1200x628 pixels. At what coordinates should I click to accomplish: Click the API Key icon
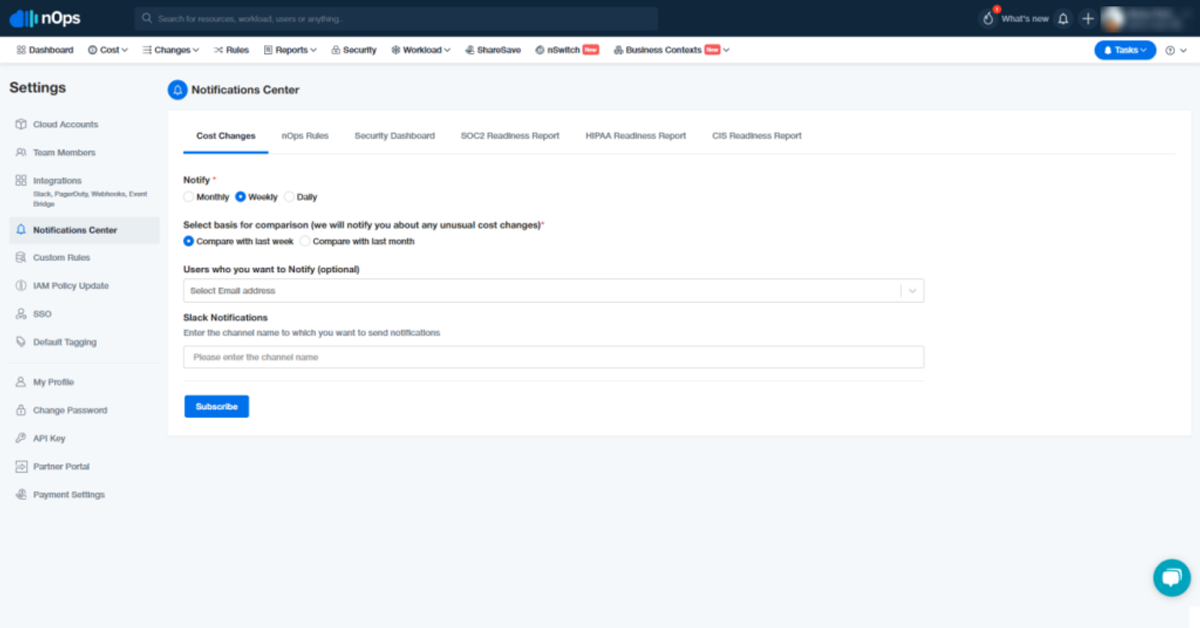[21, 438]
